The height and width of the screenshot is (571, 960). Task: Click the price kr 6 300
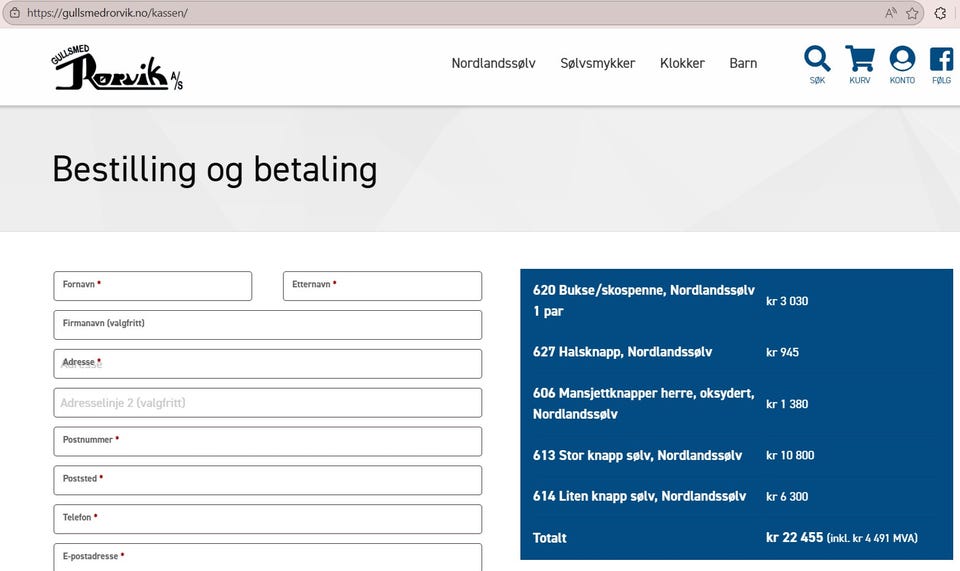[x=787, y=496]
